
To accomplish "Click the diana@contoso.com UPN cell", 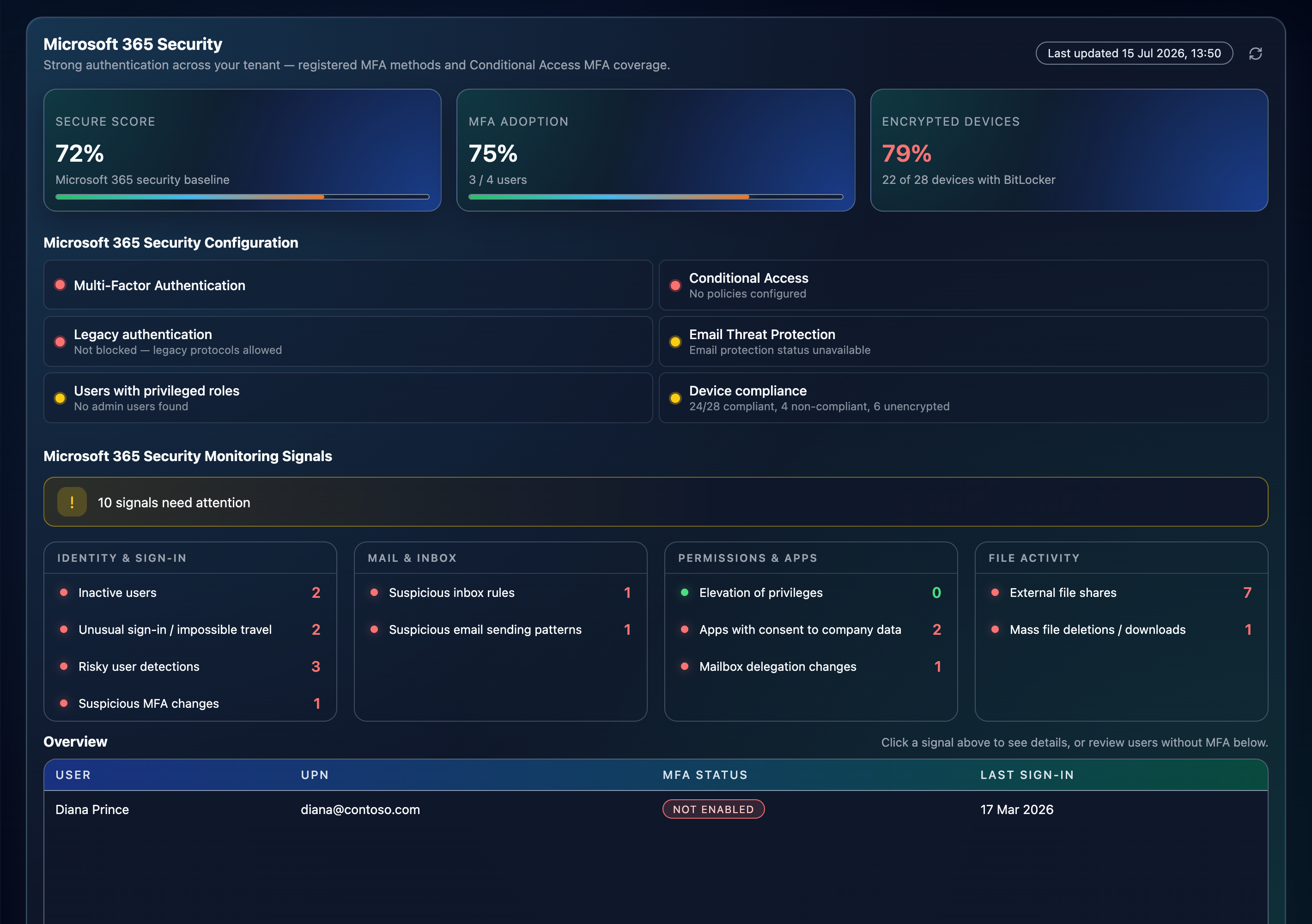I will pyautogui.click(x=360, y=809).
